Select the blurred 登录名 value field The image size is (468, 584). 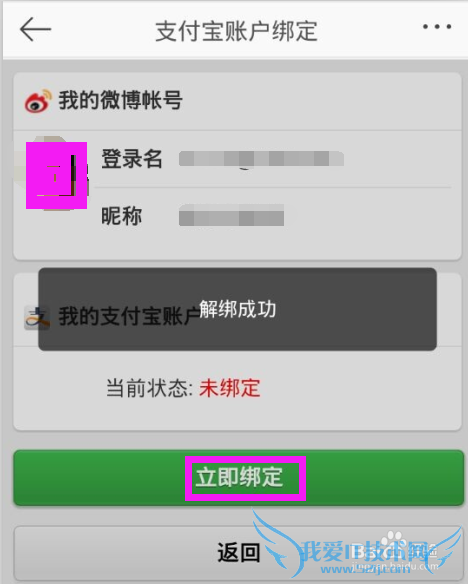click(x=261, y=159)
